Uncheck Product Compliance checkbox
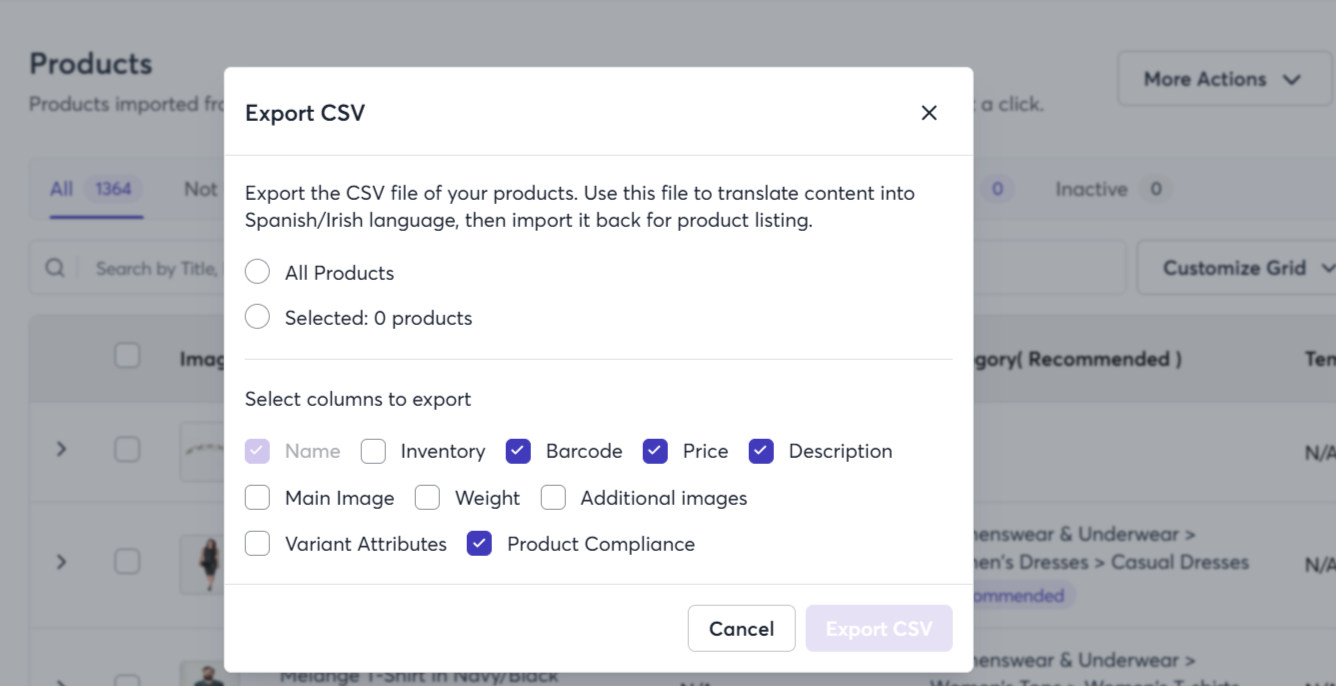 [x=479, y=543]
